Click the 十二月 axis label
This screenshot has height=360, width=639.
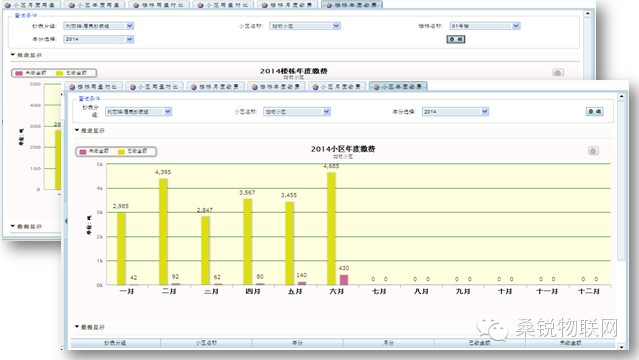[x=589, y=292]
